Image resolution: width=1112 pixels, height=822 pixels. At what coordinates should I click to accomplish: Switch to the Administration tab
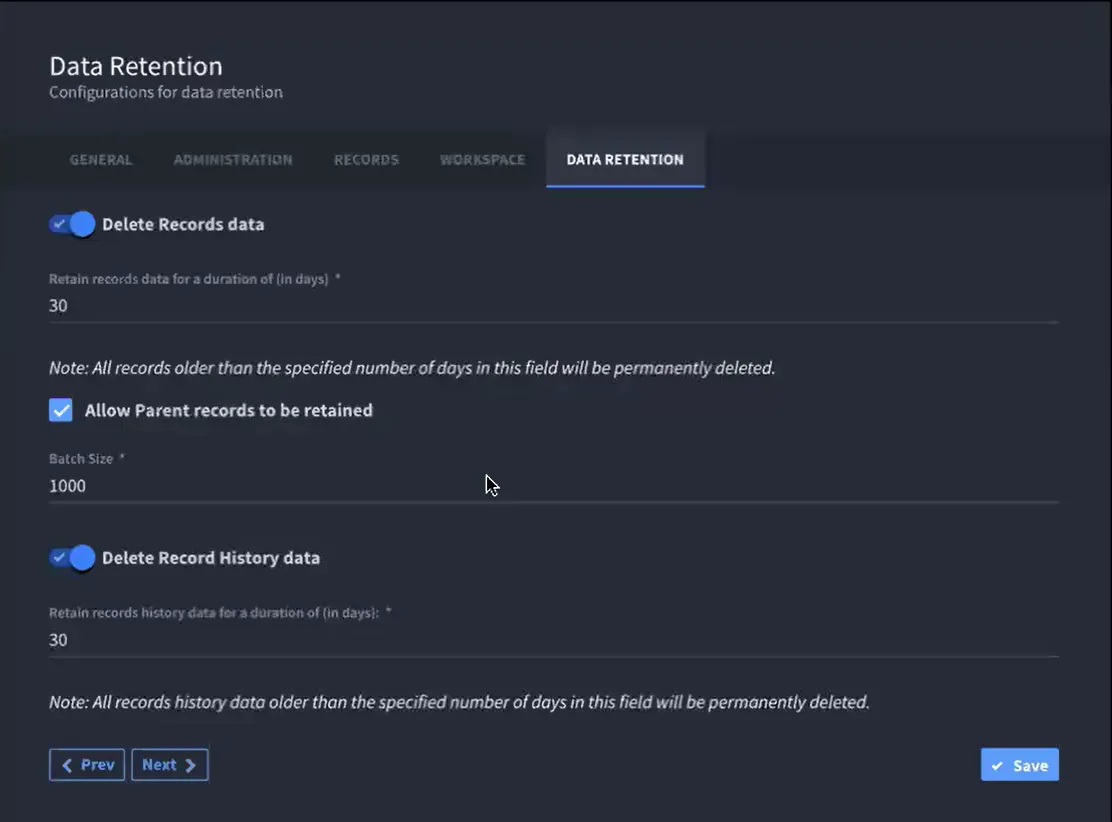[233, 160]
